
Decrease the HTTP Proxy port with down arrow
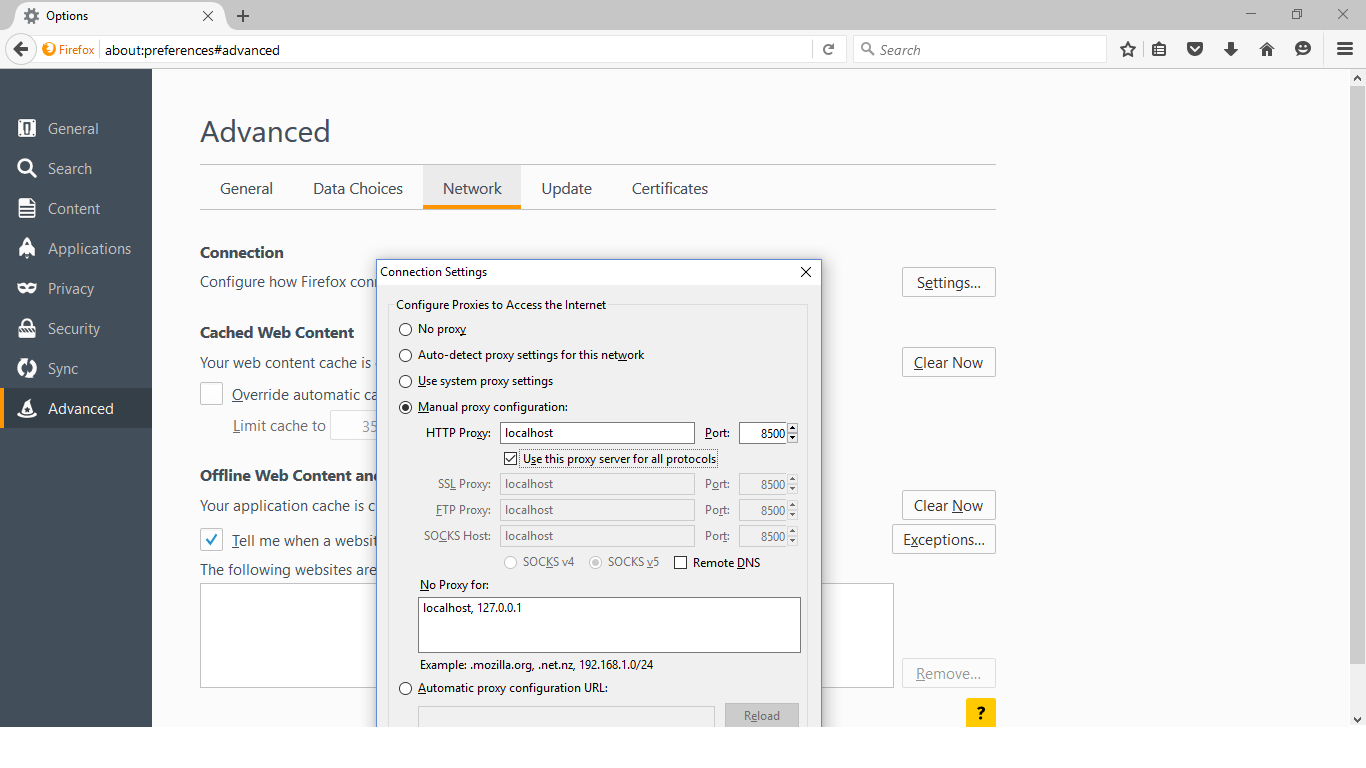(793, 438)
